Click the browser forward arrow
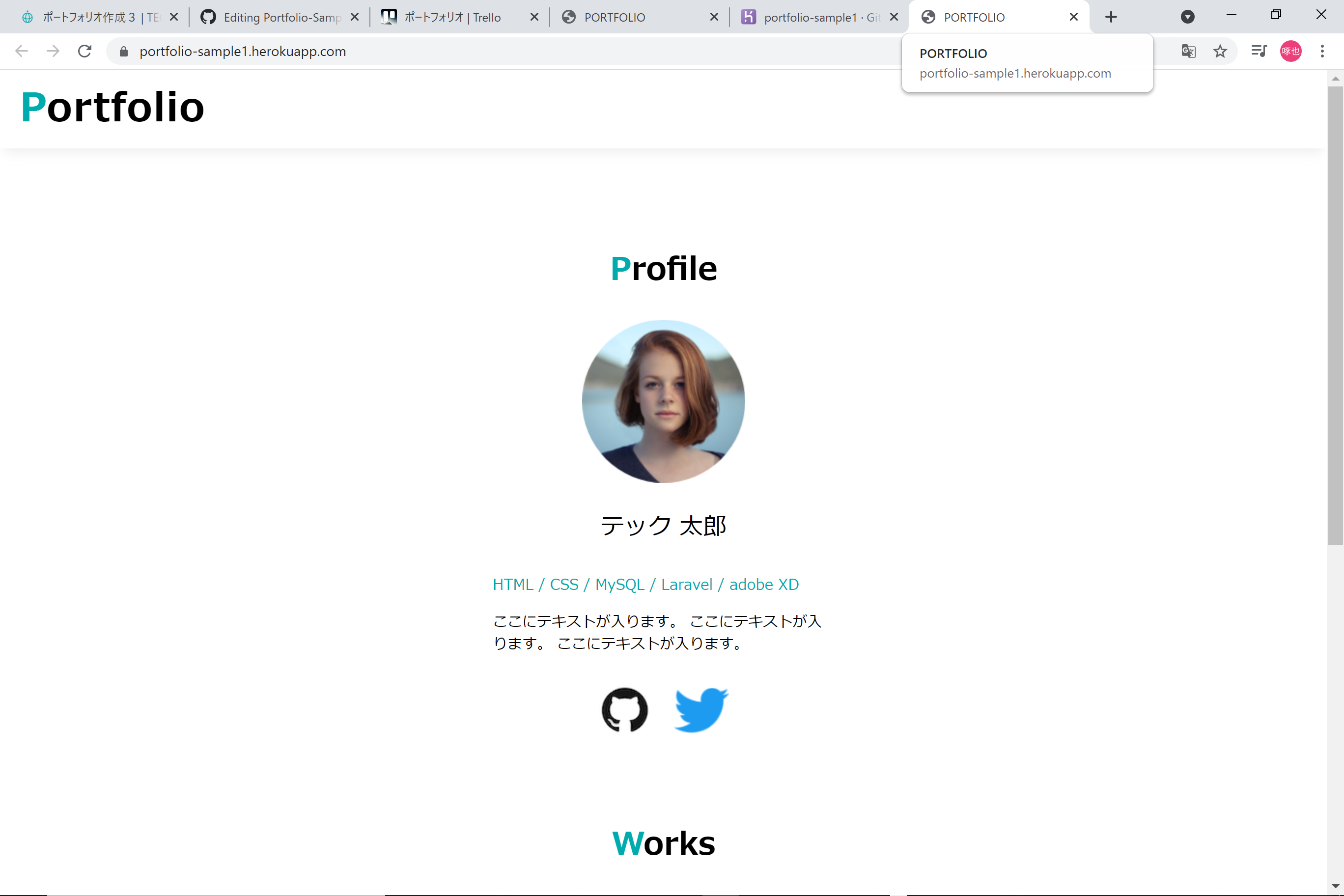The image size is (1344, 896). click(x=53, y=52)
